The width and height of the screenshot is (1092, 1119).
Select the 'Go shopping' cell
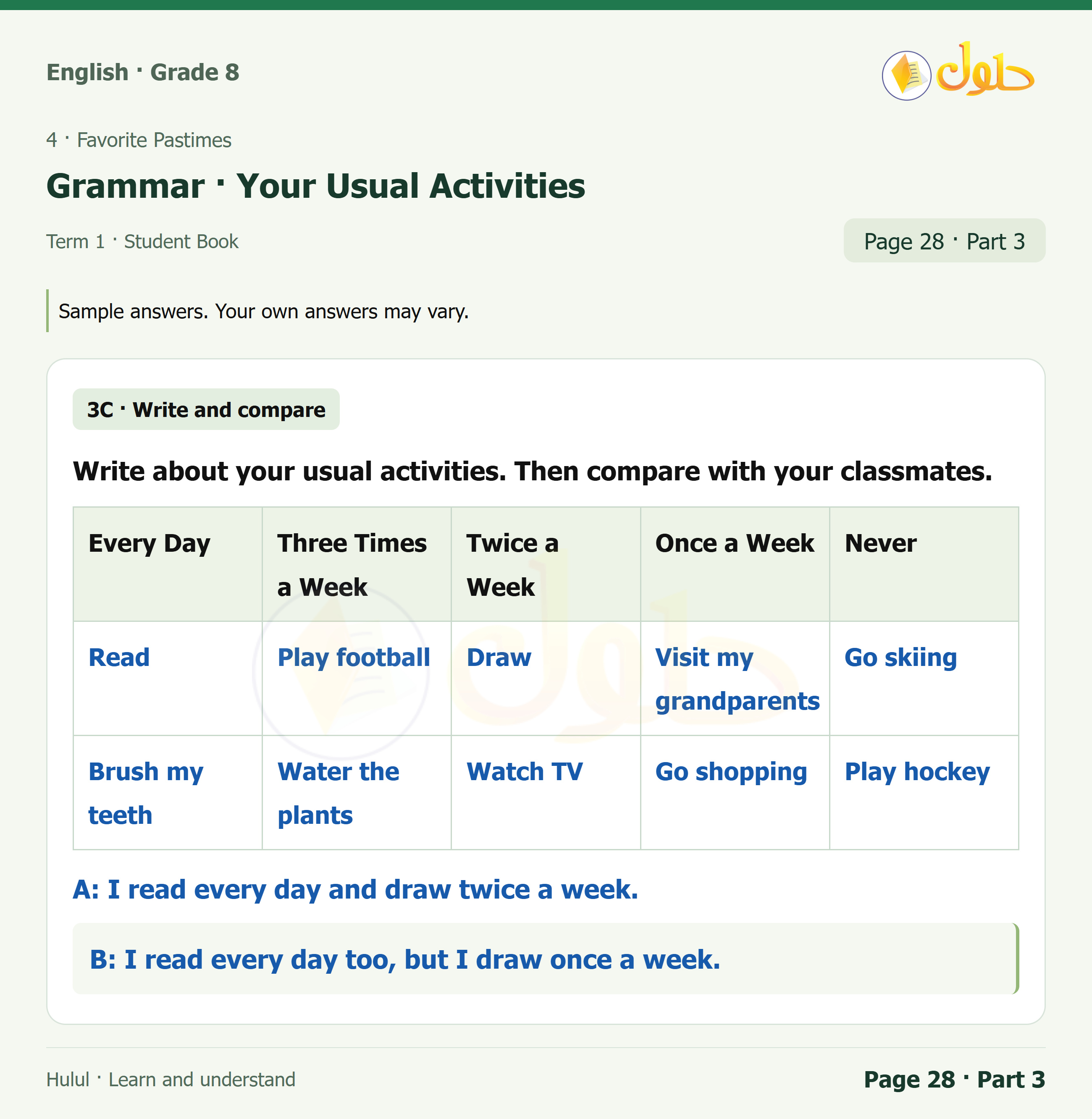pos(735,792)
